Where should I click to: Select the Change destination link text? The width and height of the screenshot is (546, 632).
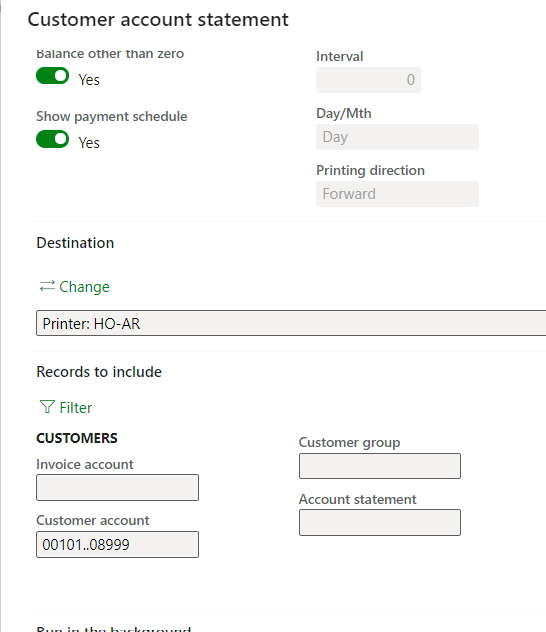[x=85, y=287]
